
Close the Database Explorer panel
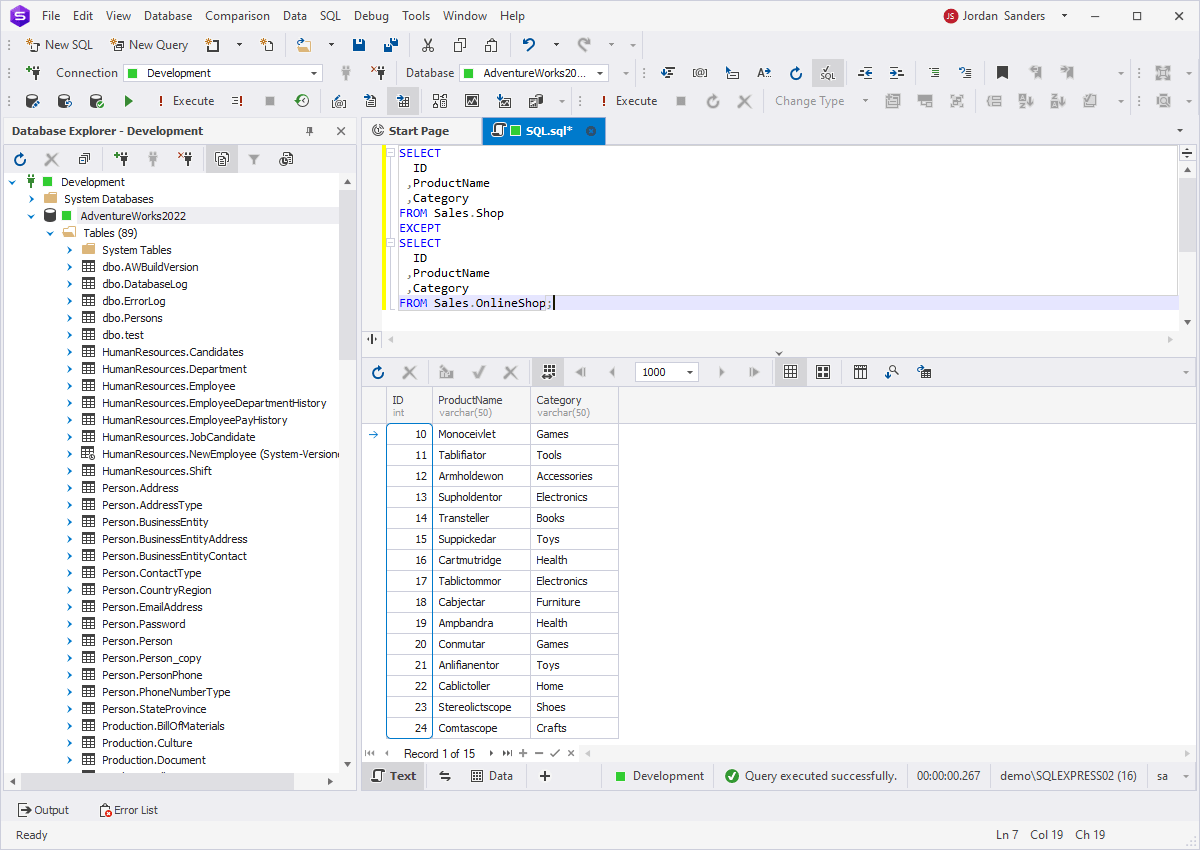(341, 131)
